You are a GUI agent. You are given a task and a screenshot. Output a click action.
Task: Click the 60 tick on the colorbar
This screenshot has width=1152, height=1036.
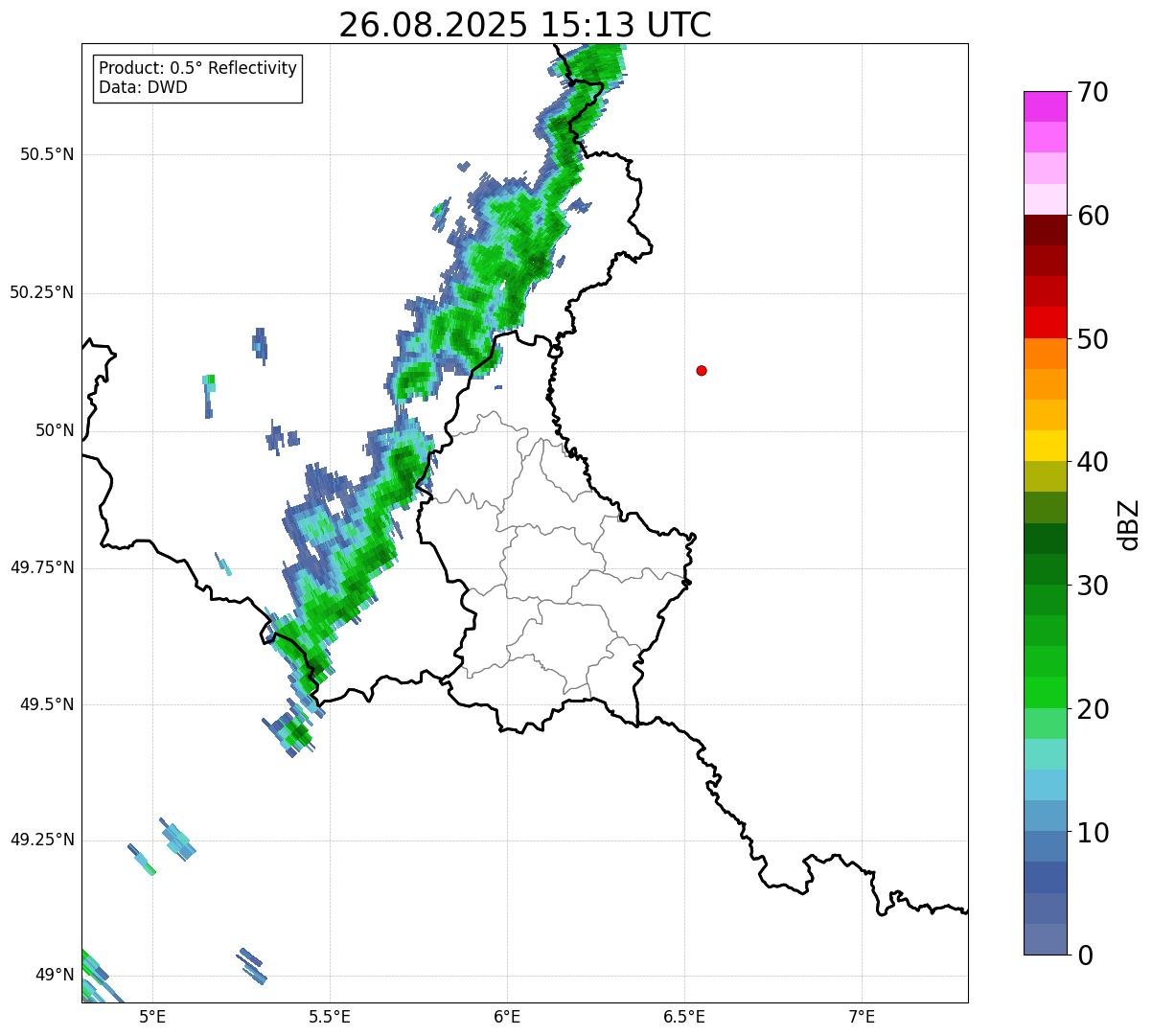(x=1092, y=216)
